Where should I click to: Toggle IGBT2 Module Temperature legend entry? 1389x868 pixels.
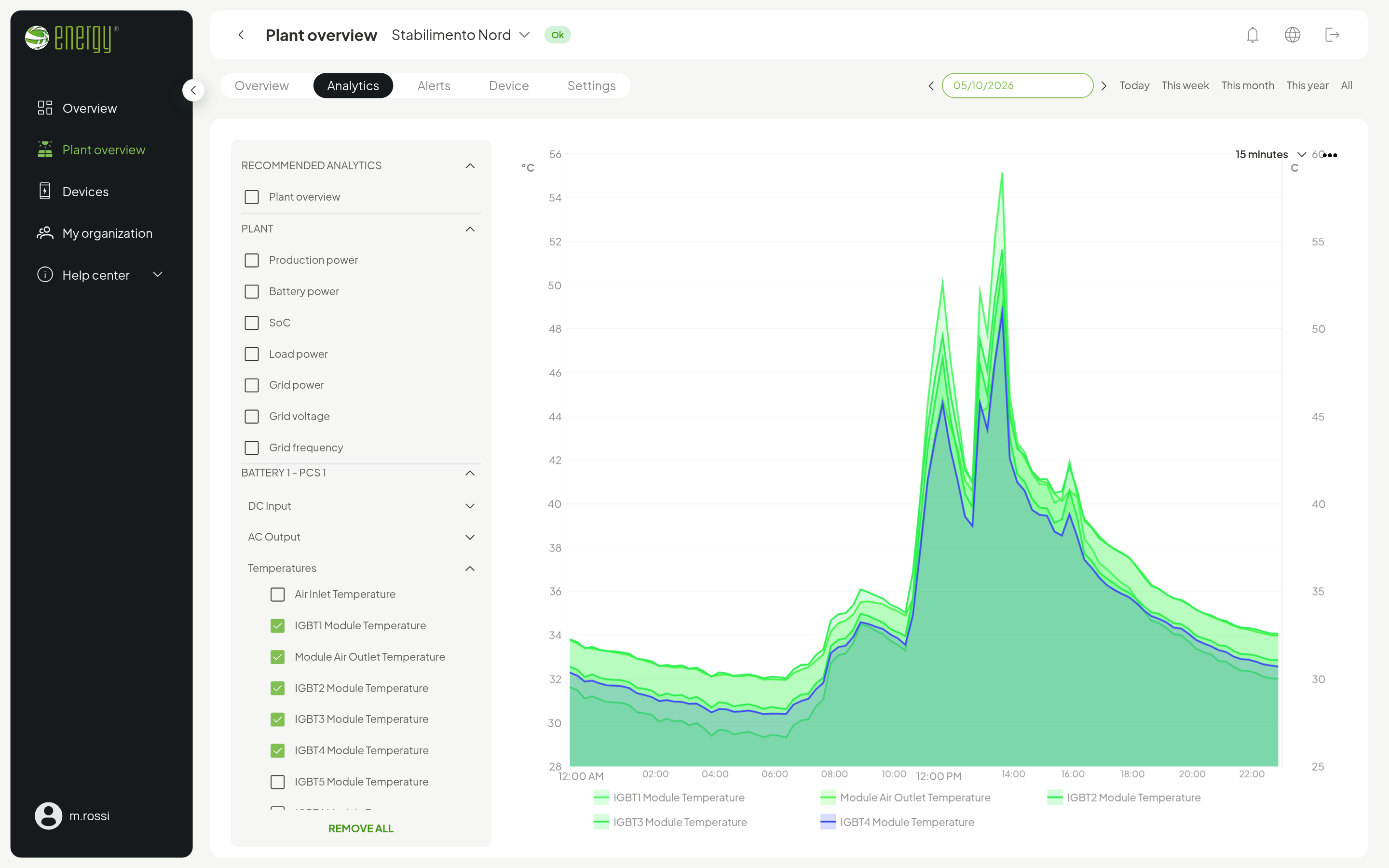point(1124,798)
